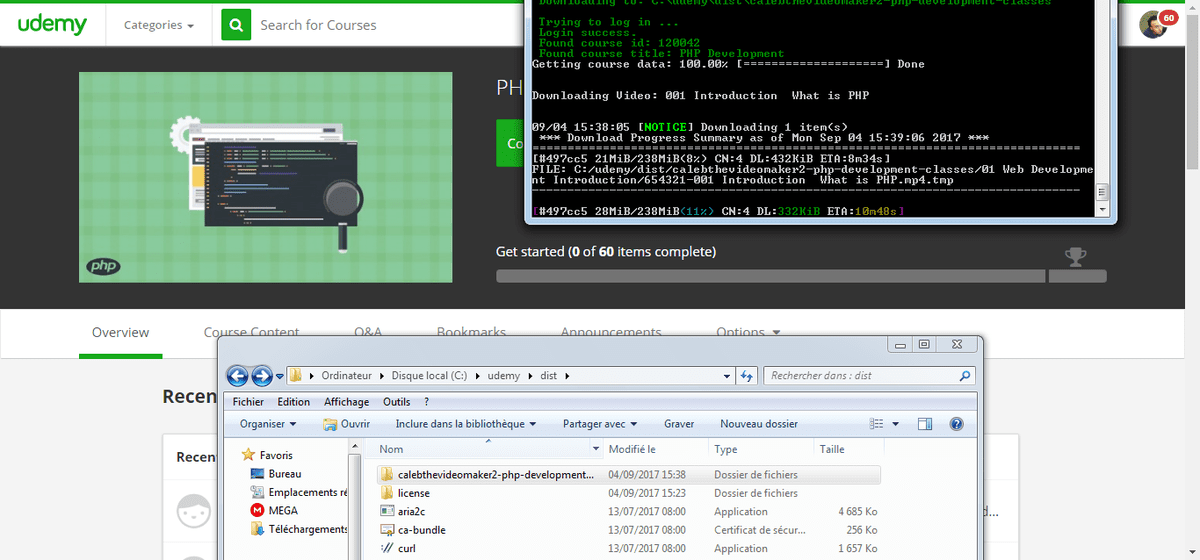The height and width of the screenshot is (560, 1200).
Task: Click the view layout icon in Explorer's toolbar
Action: [x=877, y=424]
